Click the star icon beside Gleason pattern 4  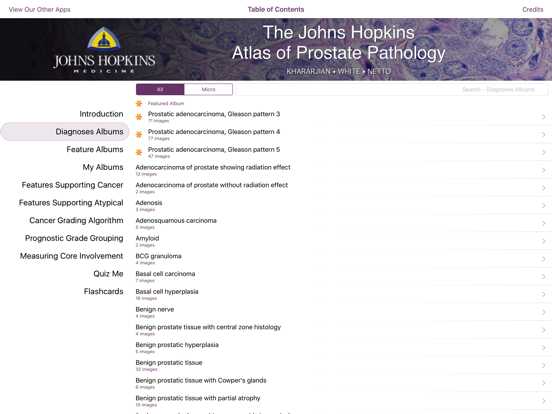139,134
